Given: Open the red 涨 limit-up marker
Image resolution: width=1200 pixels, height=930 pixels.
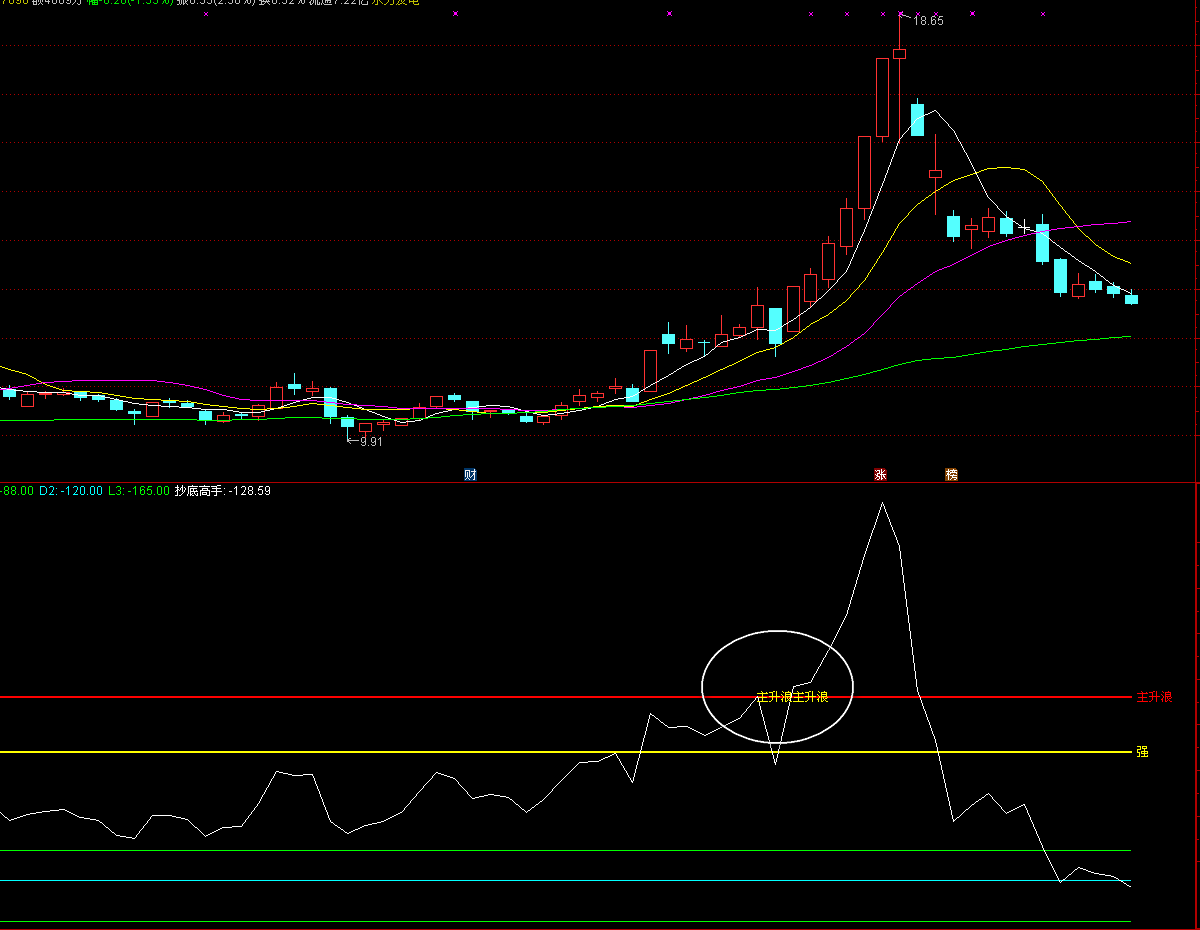Looking at the screenshot, I should (880, 475).
